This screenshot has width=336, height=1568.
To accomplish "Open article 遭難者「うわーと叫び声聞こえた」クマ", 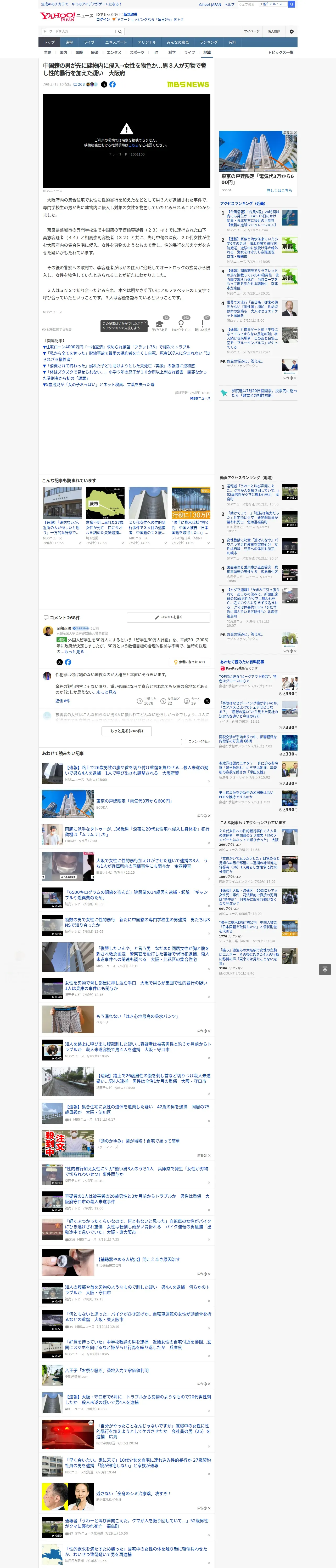I will click(137, 1524).
